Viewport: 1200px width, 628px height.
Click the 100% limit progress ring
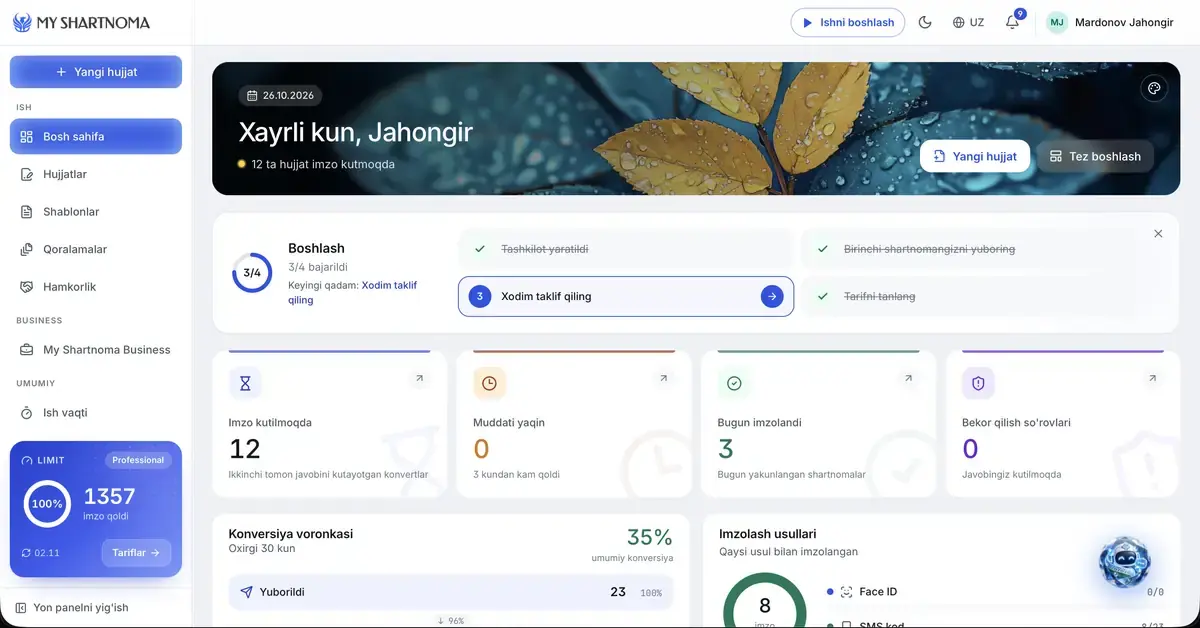pos(47,504)
